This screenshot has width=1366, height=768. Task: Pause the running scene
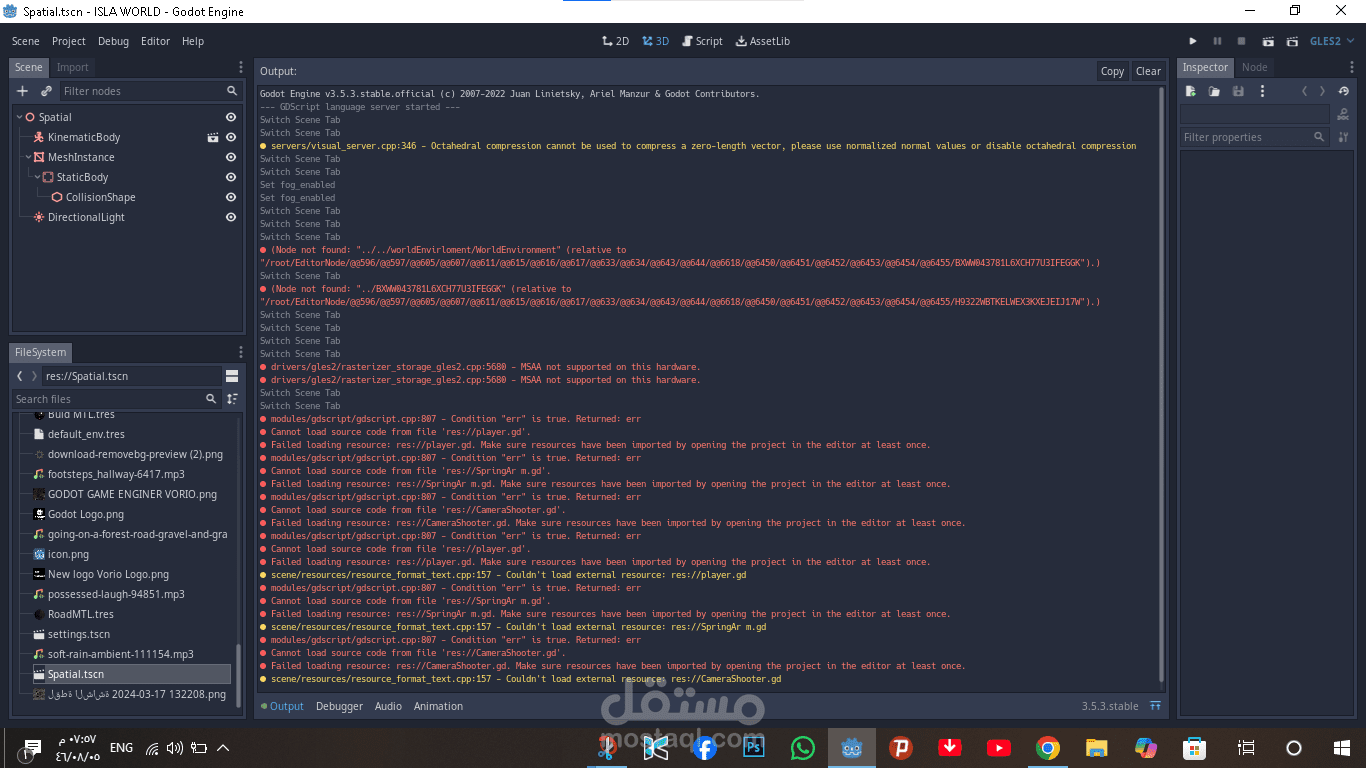pyautogui.click(x=1217, y=41)
